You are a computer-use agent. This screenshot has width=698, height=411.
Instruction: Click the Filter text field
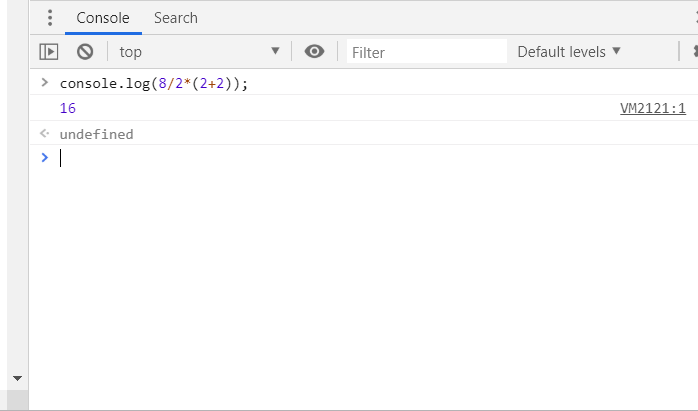pyautogui.click(x=427, y=52)
